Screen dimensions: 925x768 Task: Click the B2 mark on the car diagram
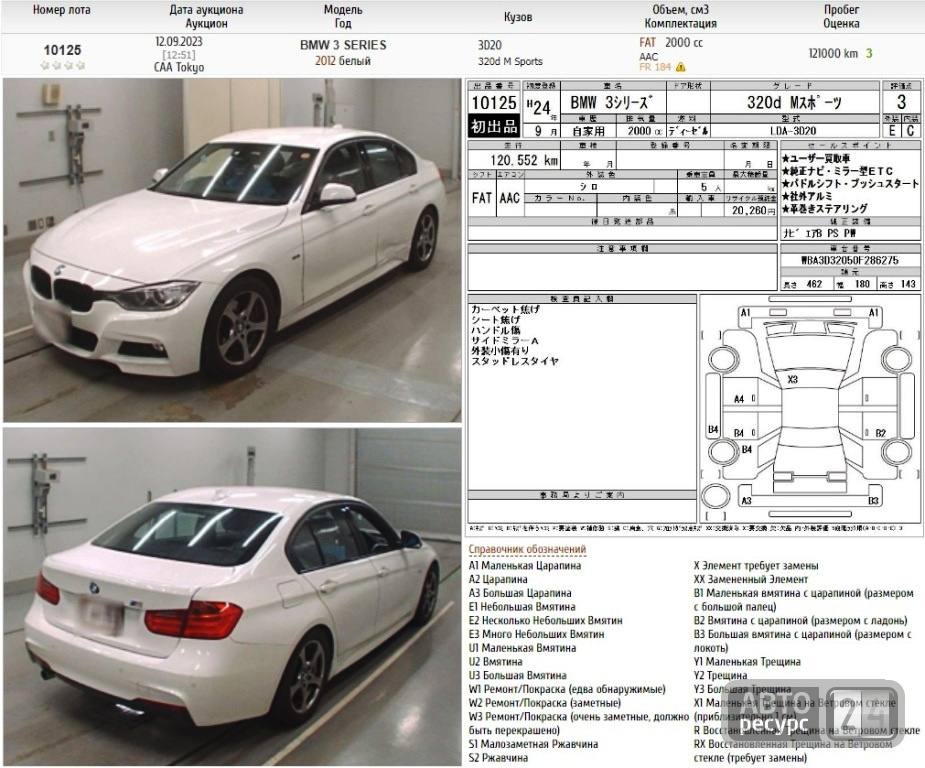coord(880,433)
